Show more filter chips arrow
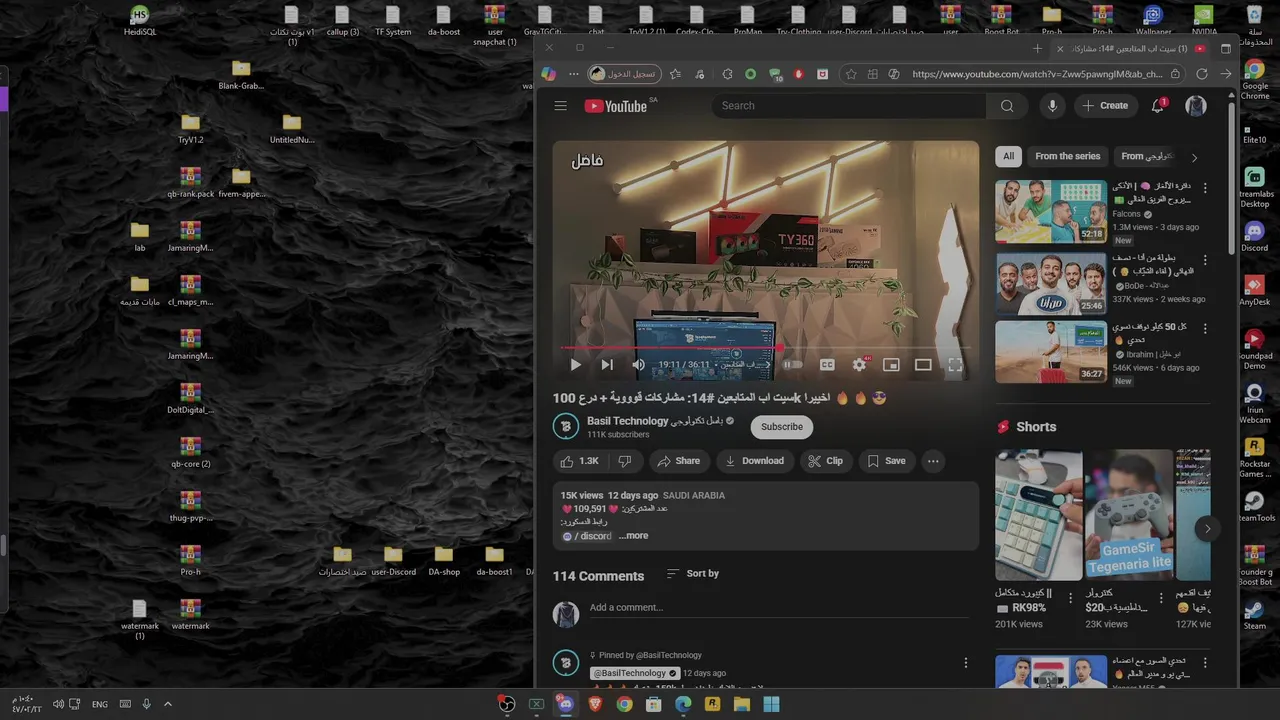1280x720 pixels. click(1194, 157)
